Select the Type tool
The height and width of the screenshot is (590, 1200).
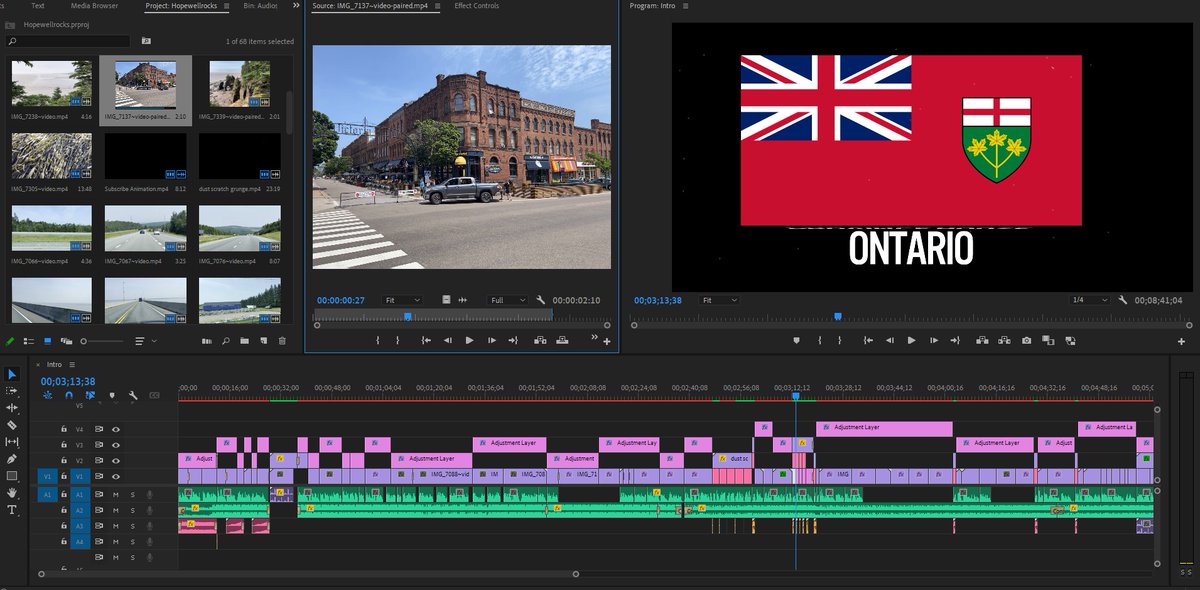13,510
